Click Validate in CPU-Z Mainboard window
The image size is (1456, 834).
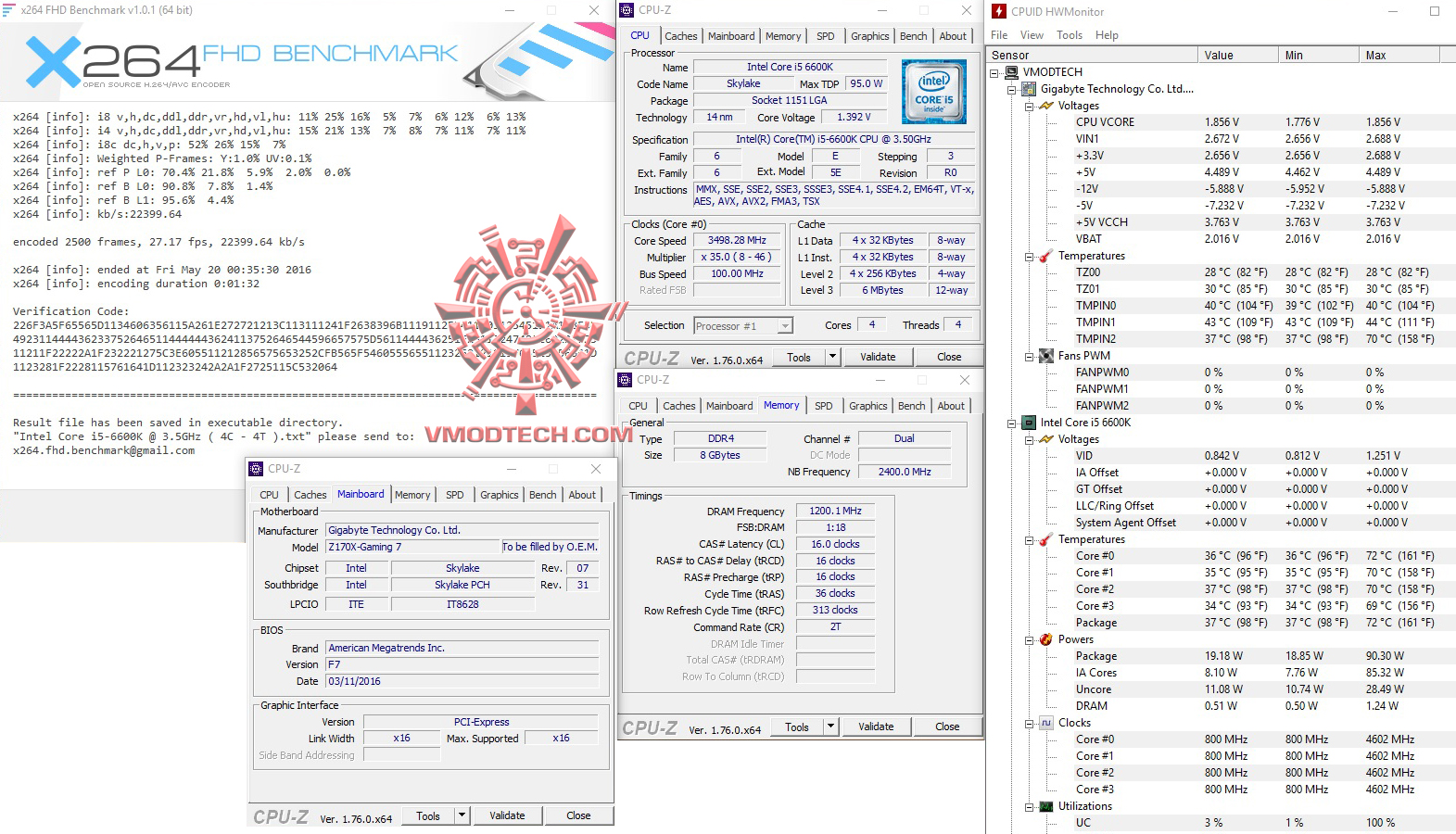click(507, 815)
